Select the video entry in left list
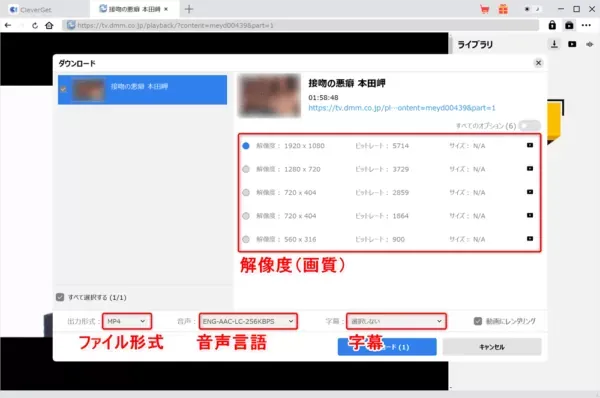This screenshot has height=398, width=600. point(142,90)
